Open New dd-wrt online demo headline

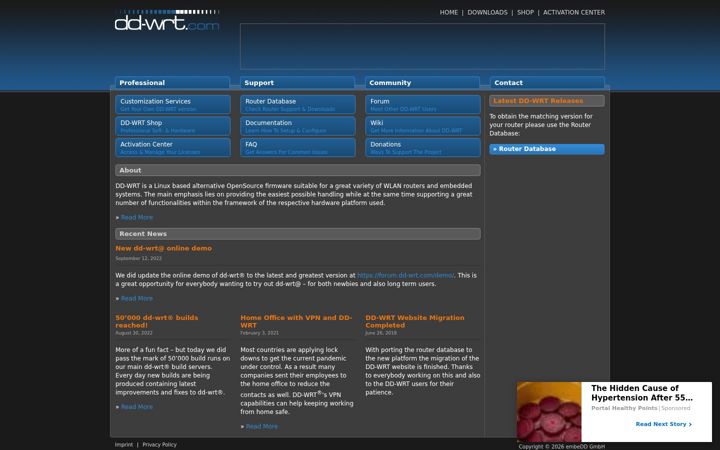coord(163,248)
